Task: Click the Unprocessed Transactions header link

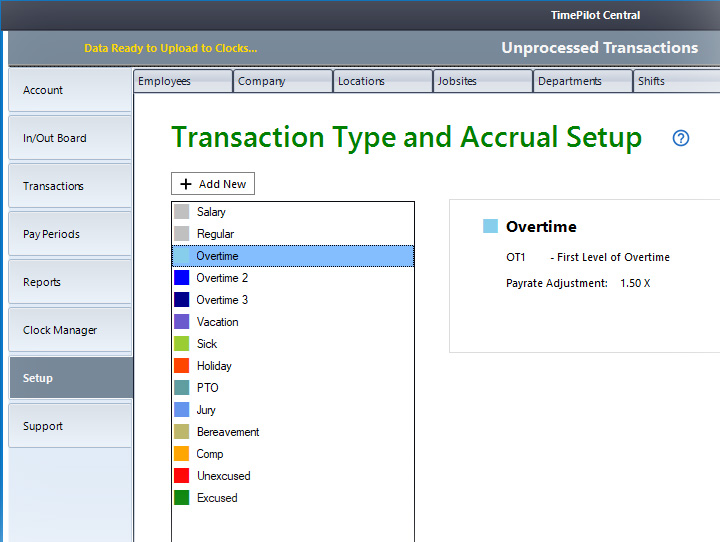Action: click(599, 48)
